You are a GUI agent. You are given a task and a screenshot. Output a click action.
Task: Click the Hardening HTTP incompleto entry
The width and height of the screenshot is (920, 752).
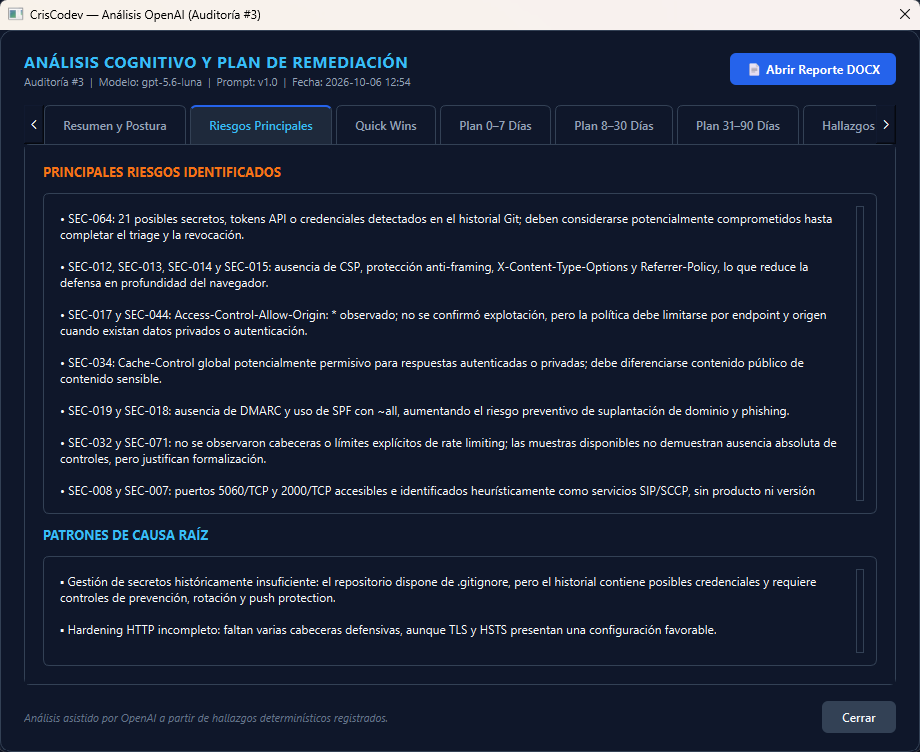click(388, 630)
